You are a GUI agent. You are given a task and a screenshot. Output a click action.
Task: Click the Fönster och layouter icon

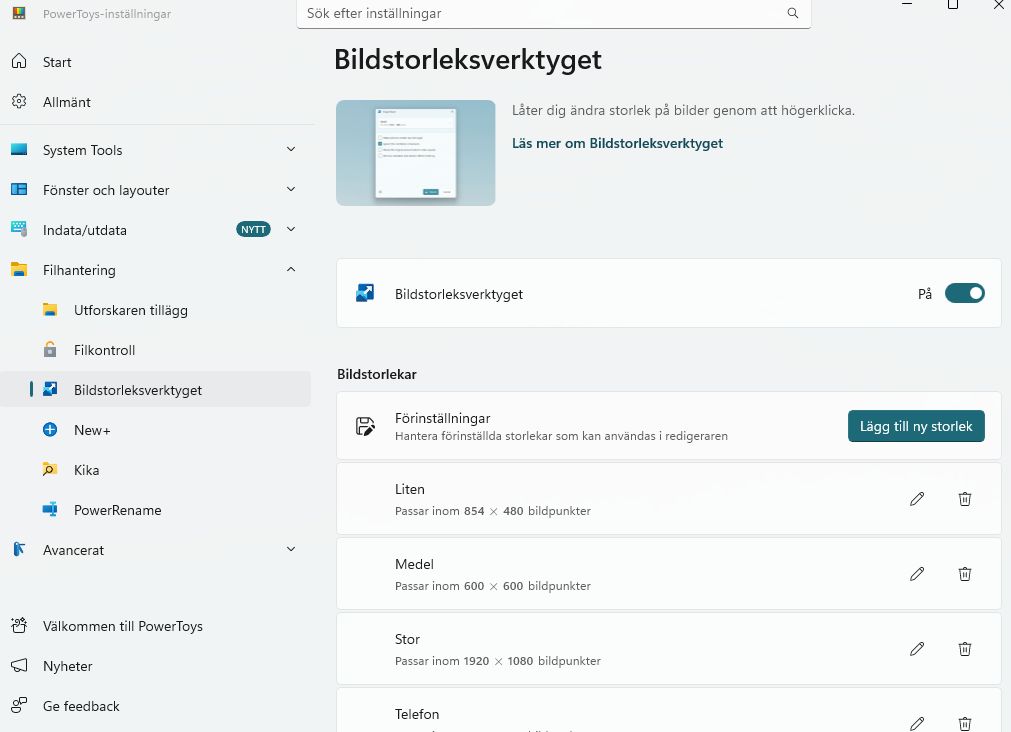pyautogui.click(x=19, y=190)
